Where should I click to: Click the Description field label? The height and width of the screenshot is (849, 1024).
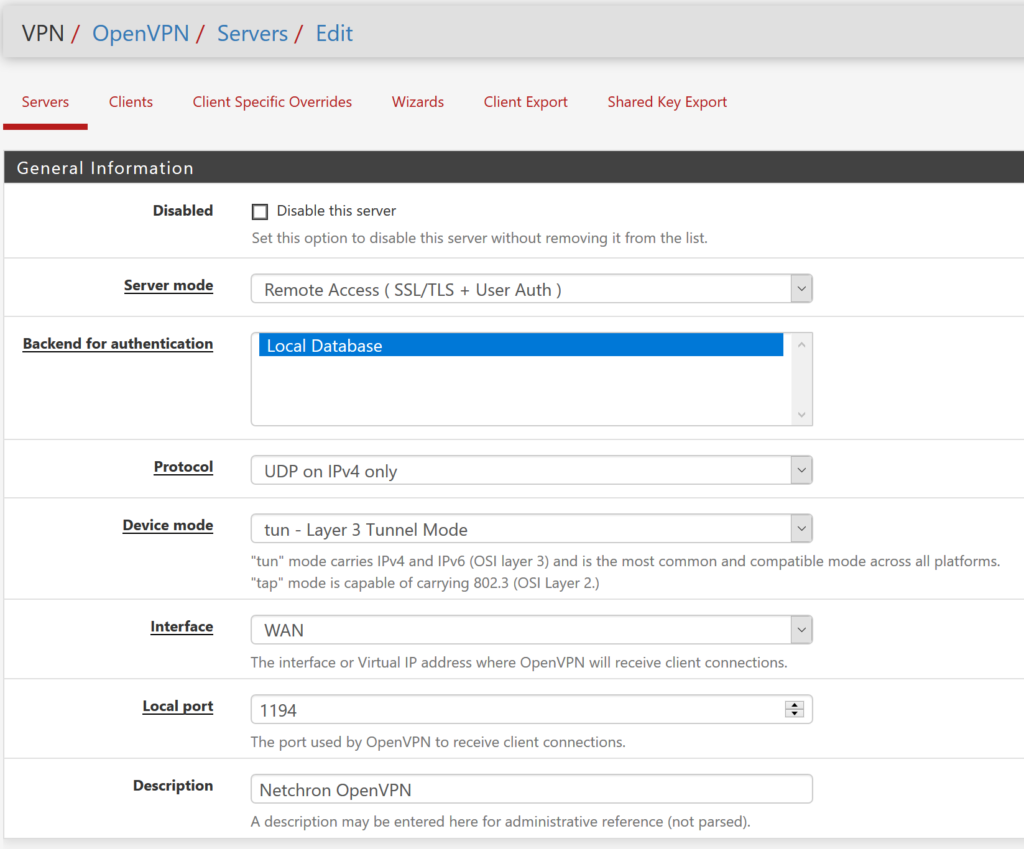point(173,786)
